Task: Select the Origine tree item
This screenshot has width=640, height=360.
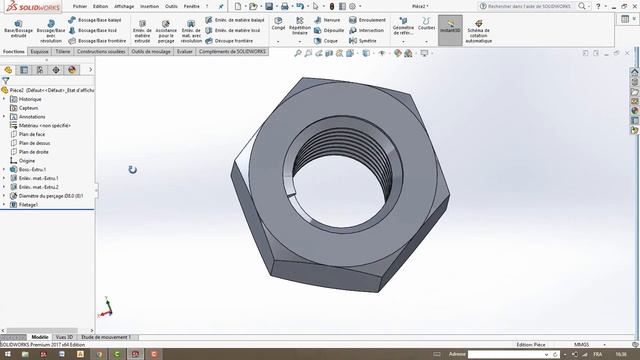Action: 27,161
